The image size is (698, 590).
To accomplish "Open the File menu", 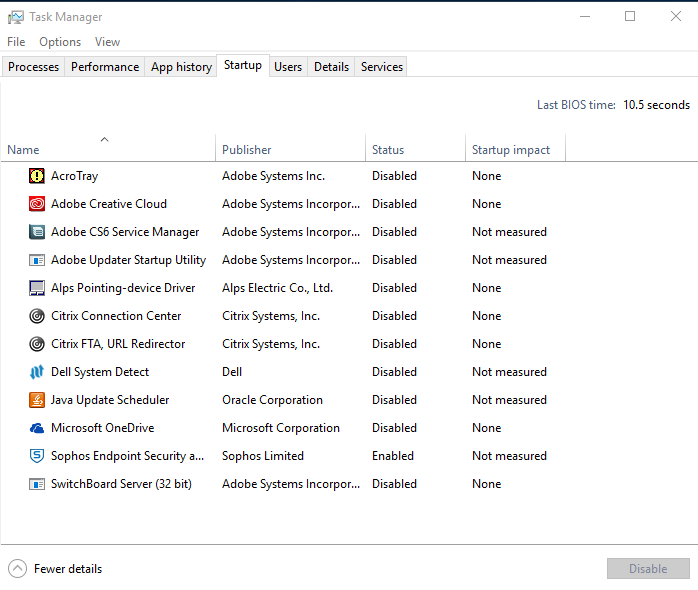I will coord(16,42).
